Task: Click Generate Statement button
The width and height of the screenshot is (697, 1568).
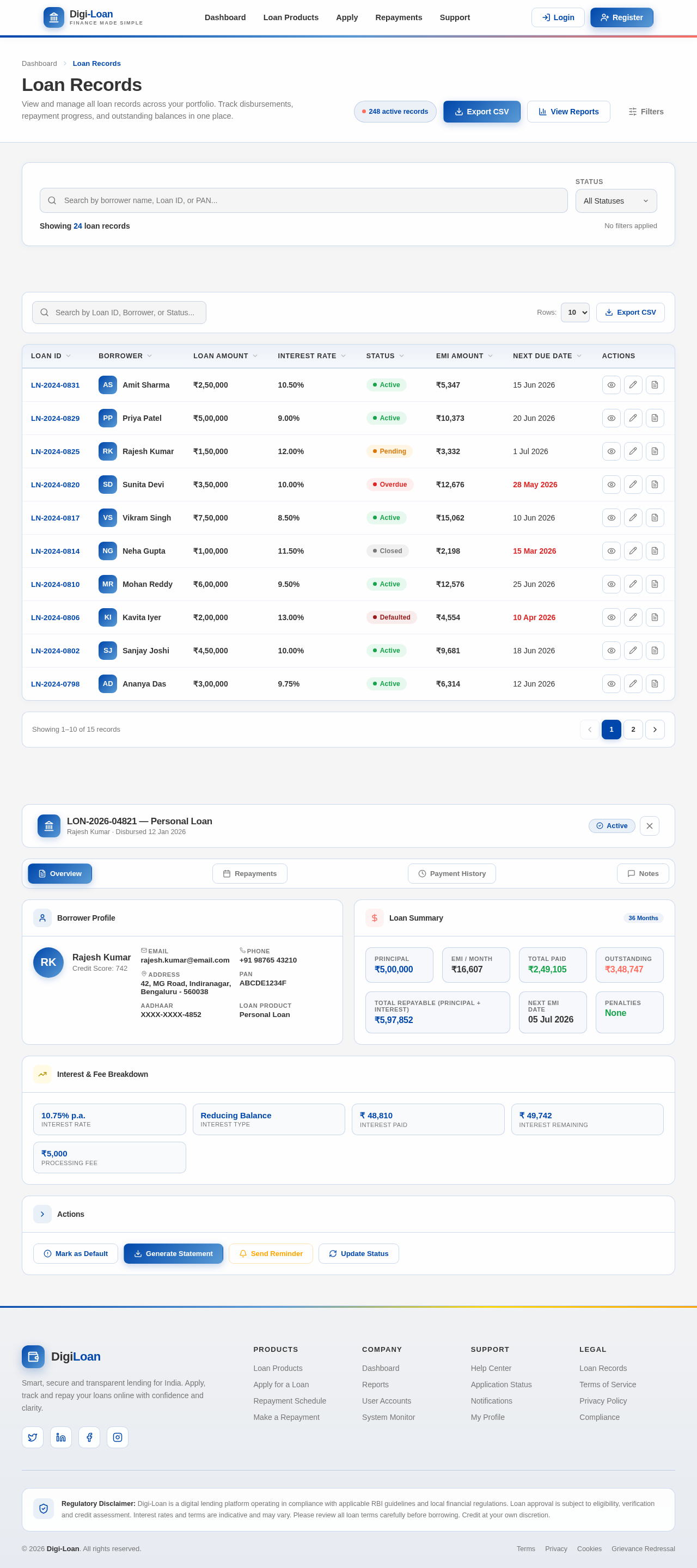Action: (174, 1253)
